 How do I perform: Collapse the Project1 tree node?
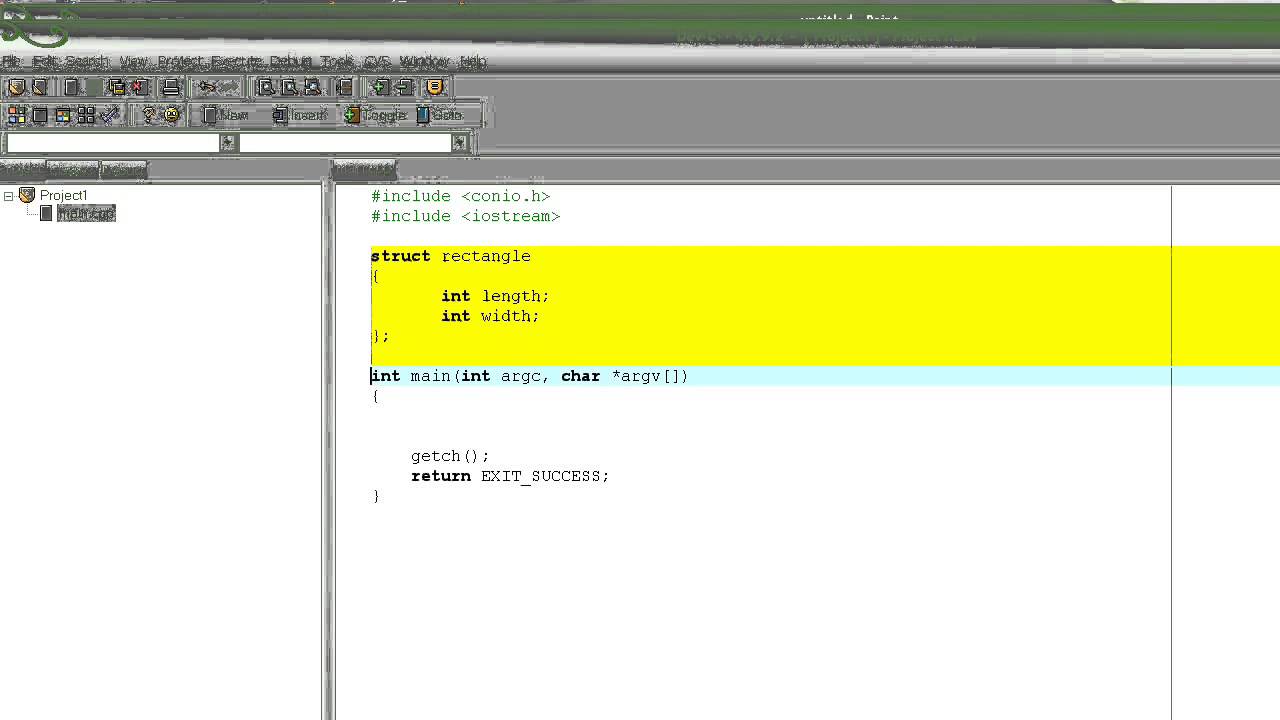(x=8, y=196)
